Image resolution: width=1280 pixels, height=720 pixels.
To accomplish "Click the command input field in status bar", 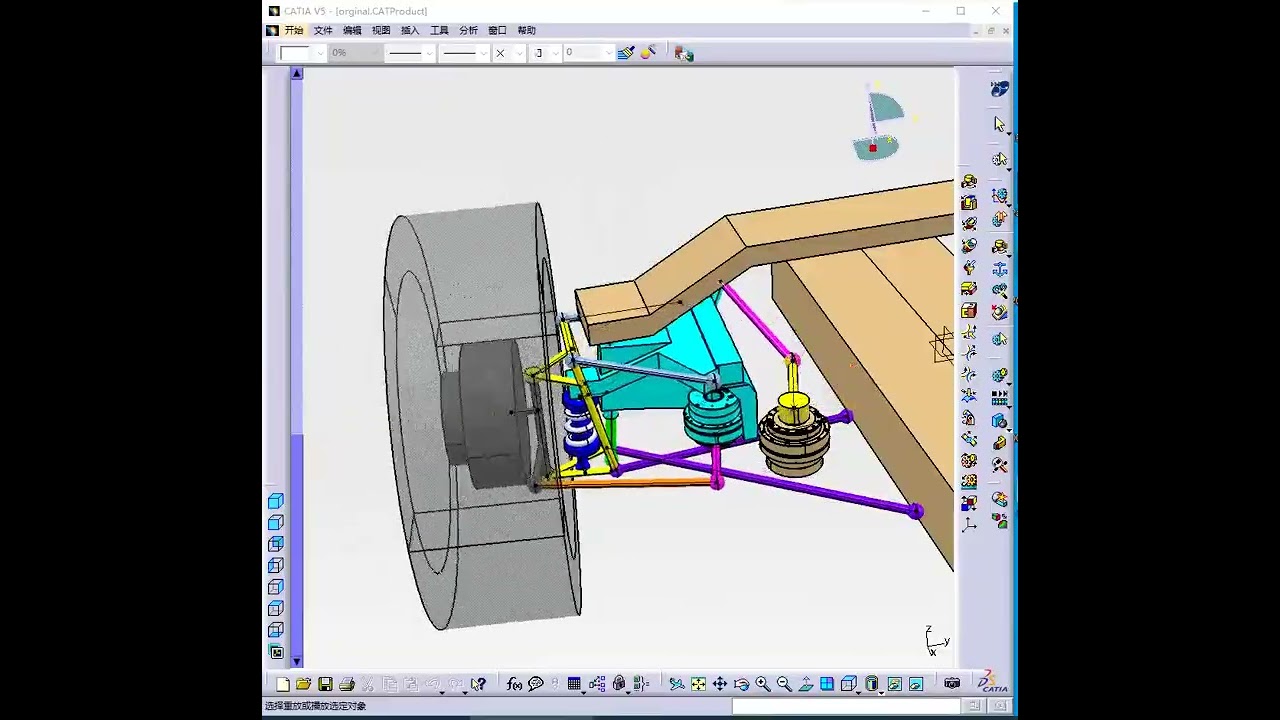I will click(x=845, y=706).
